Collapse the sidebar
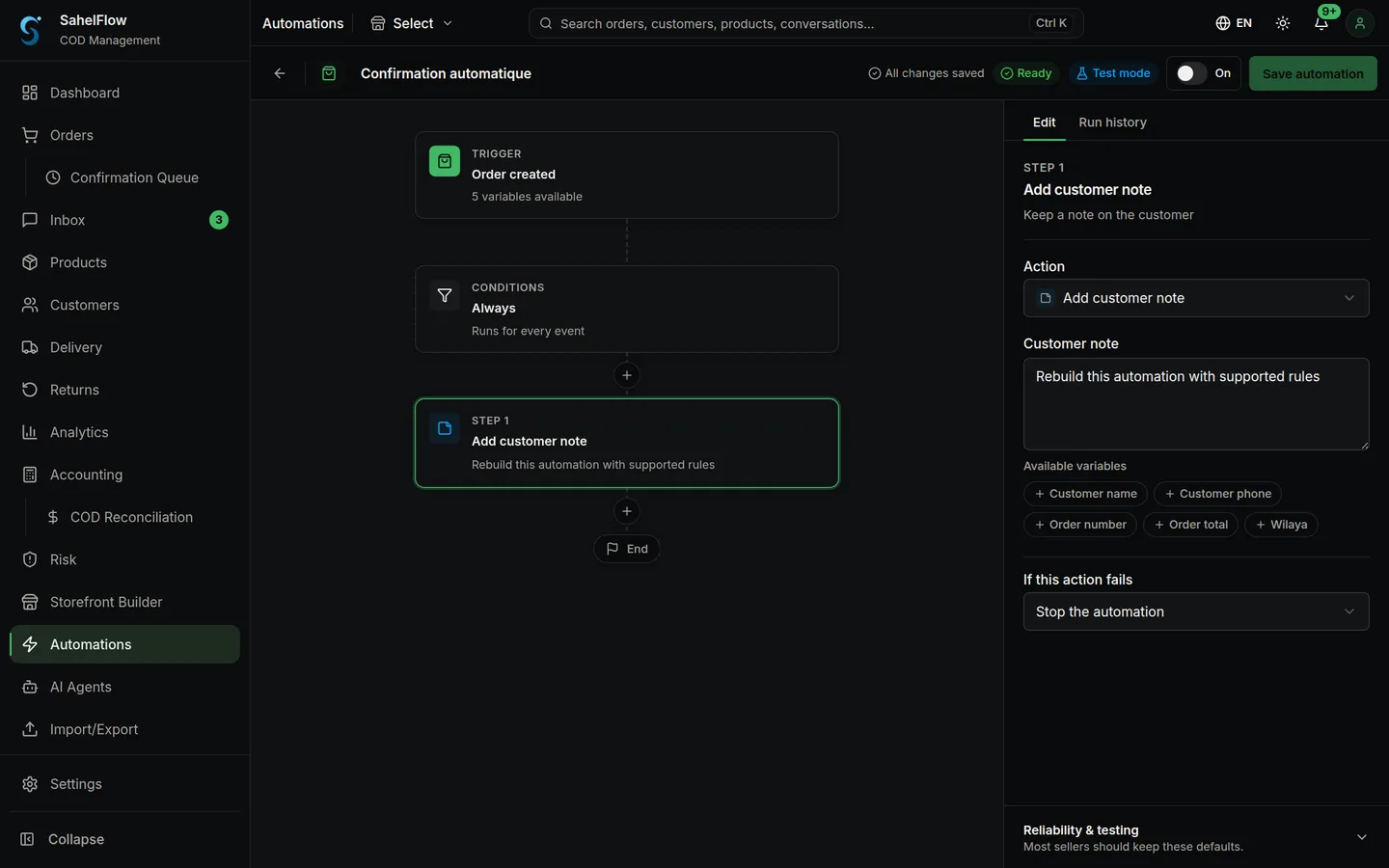The image size is (1389, 868). pos(124,839)
